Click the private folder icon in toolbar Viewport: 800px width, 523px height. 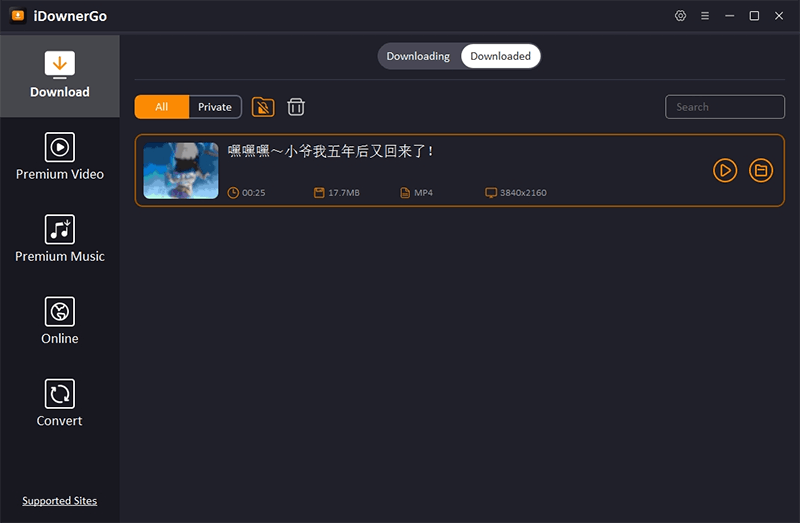click(x=263, y=107)
